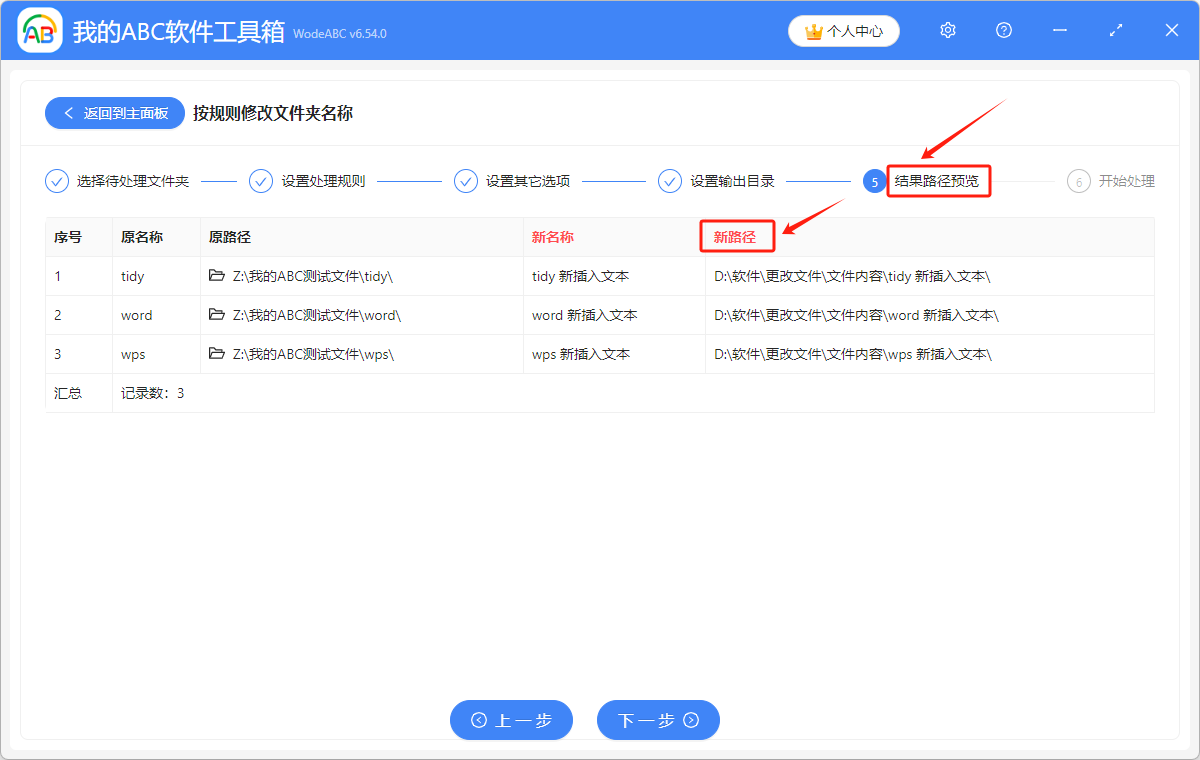Click the 下一步 next step button
Image resolution: width=1200 pixels, height=760 pixels.
coord(658,720)
